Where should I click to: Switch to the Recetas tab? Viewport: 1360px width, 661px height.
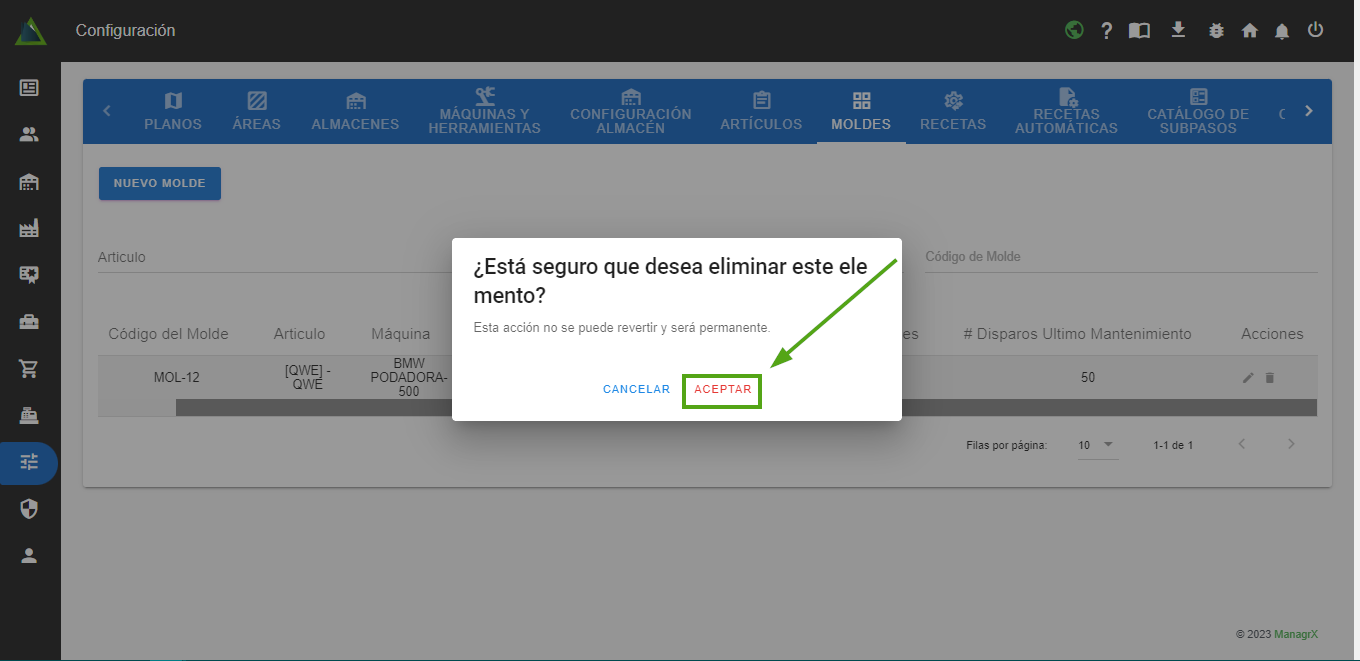pyautogui.click(x=953, y=111)
